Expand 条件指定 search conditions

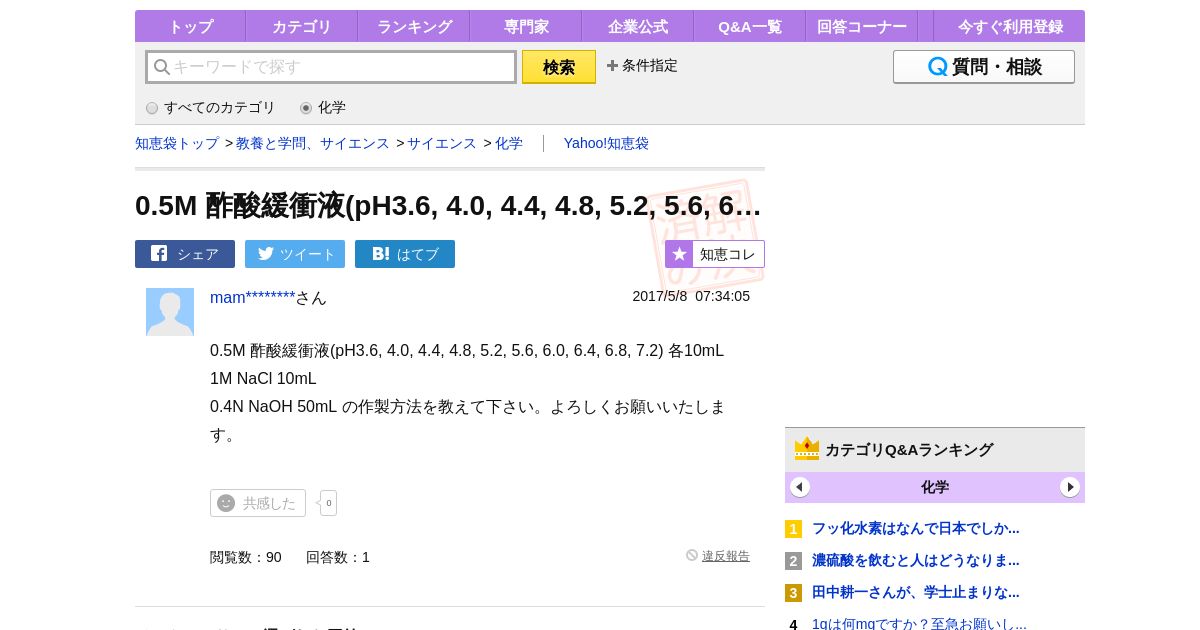coord(642,66)
